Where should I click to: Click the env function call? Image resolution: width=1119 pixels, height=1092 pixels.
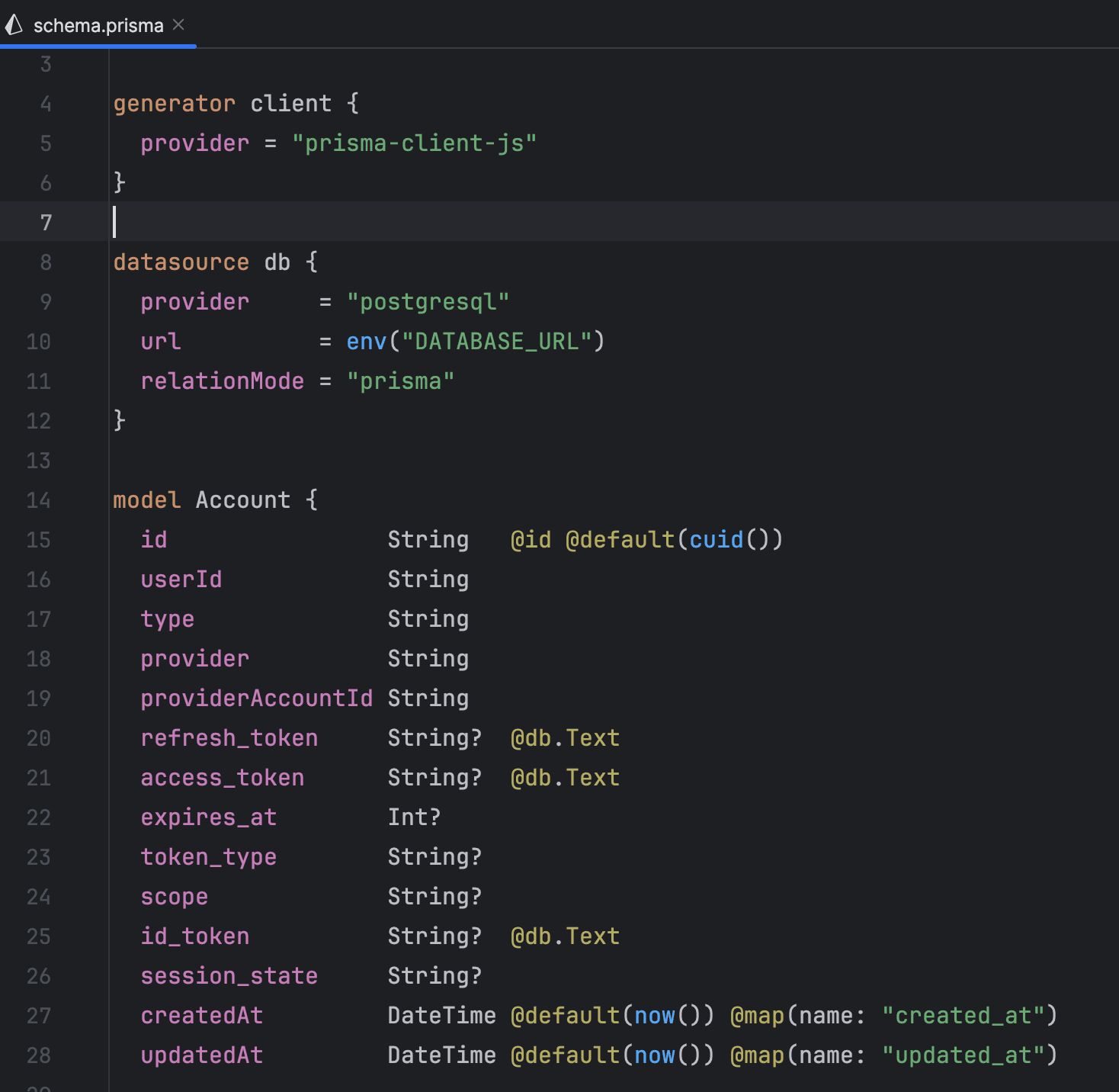coord(366,342)
